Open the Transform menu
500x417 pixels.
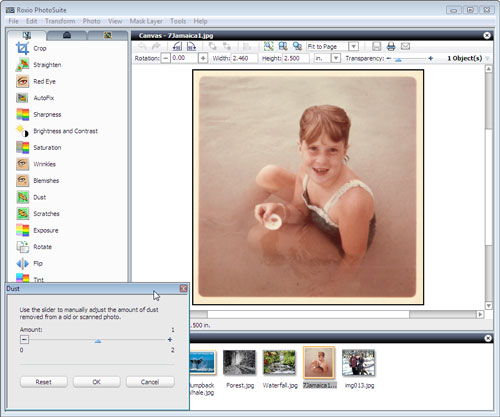tap(60, 21)
